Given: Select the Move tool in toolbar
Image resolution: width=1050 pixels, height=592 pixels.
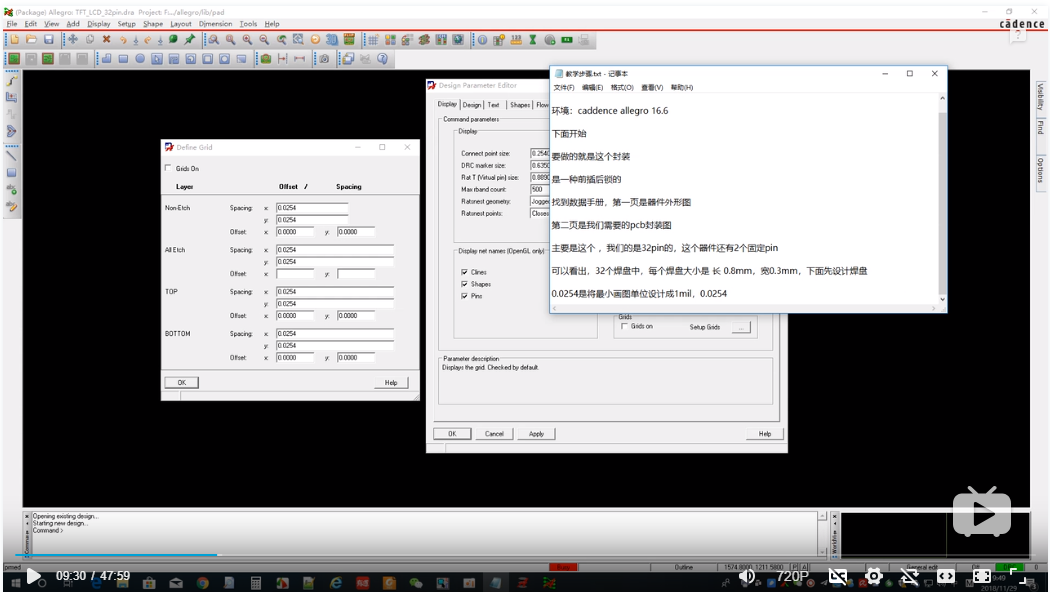Looking at the screenshot, I should (x=72, y=40).
